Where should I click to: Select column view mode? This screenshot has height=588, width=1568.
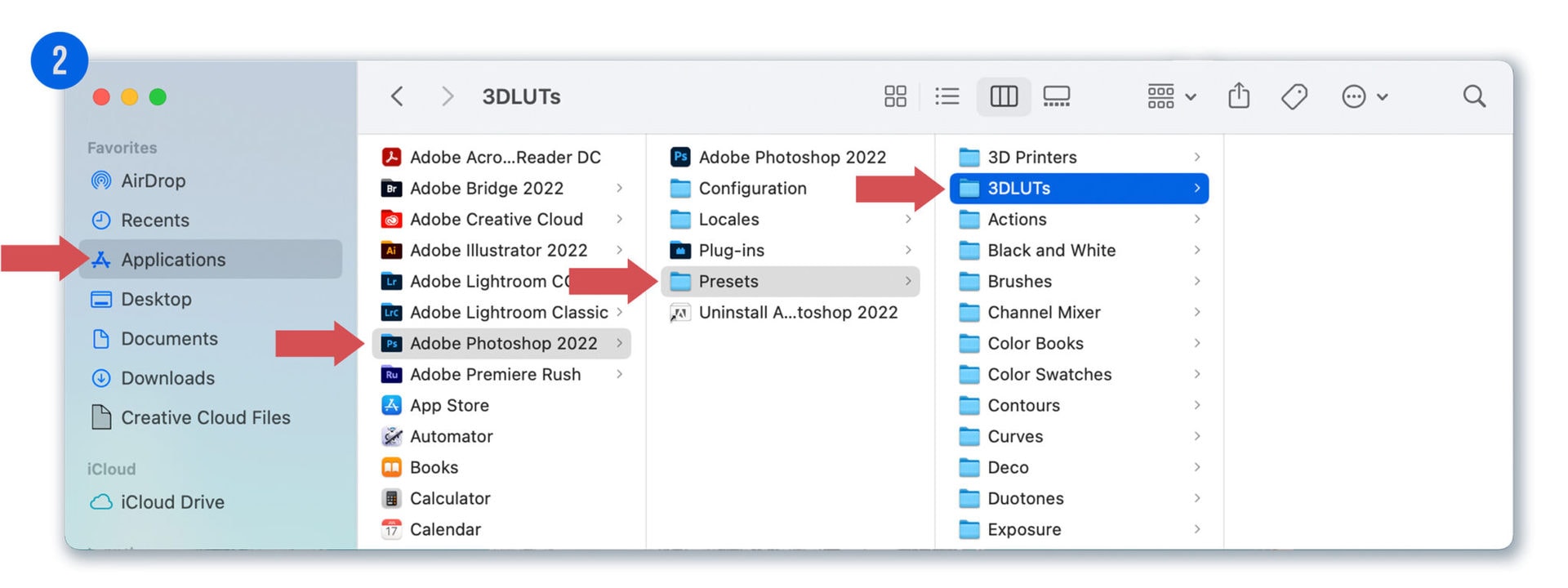click(1004, 96)
